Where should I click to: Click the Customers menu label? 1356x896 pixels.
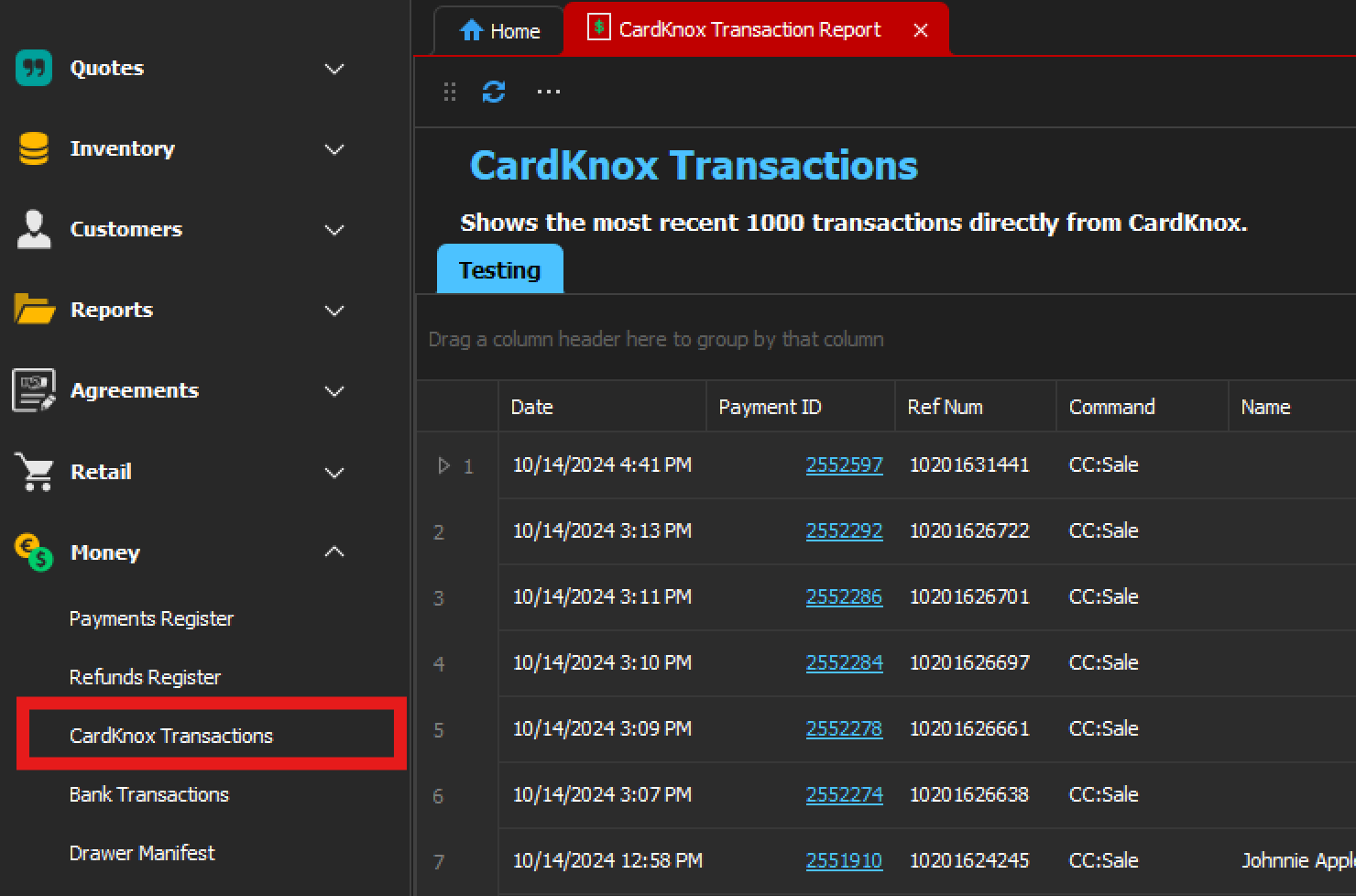tap(126, 229)
